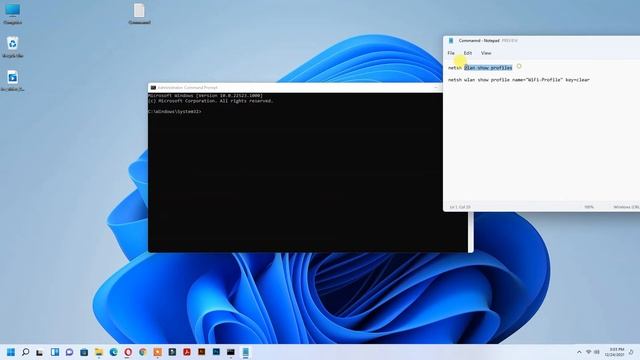
Task: Open the Windows Start menu
Action: pos(11,352)
